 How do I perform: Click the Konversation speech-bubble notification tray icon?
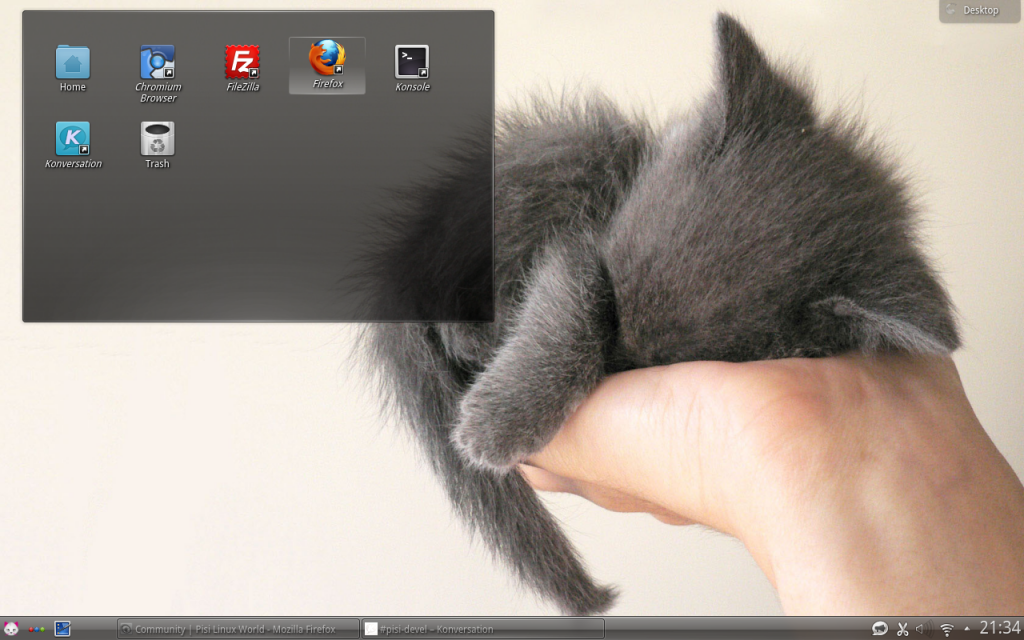(x=878, y=628)
